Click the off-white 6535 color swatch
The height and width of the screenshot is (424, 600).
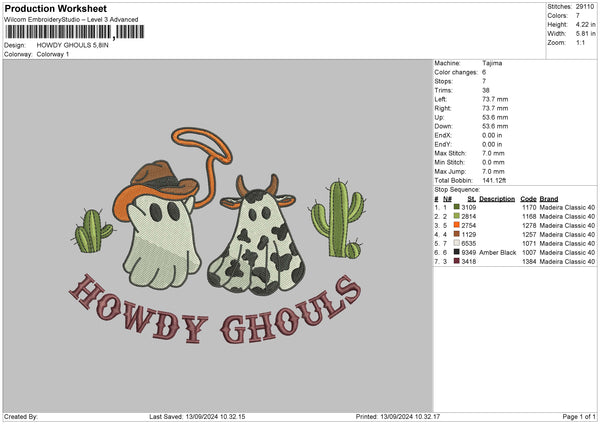457,243
